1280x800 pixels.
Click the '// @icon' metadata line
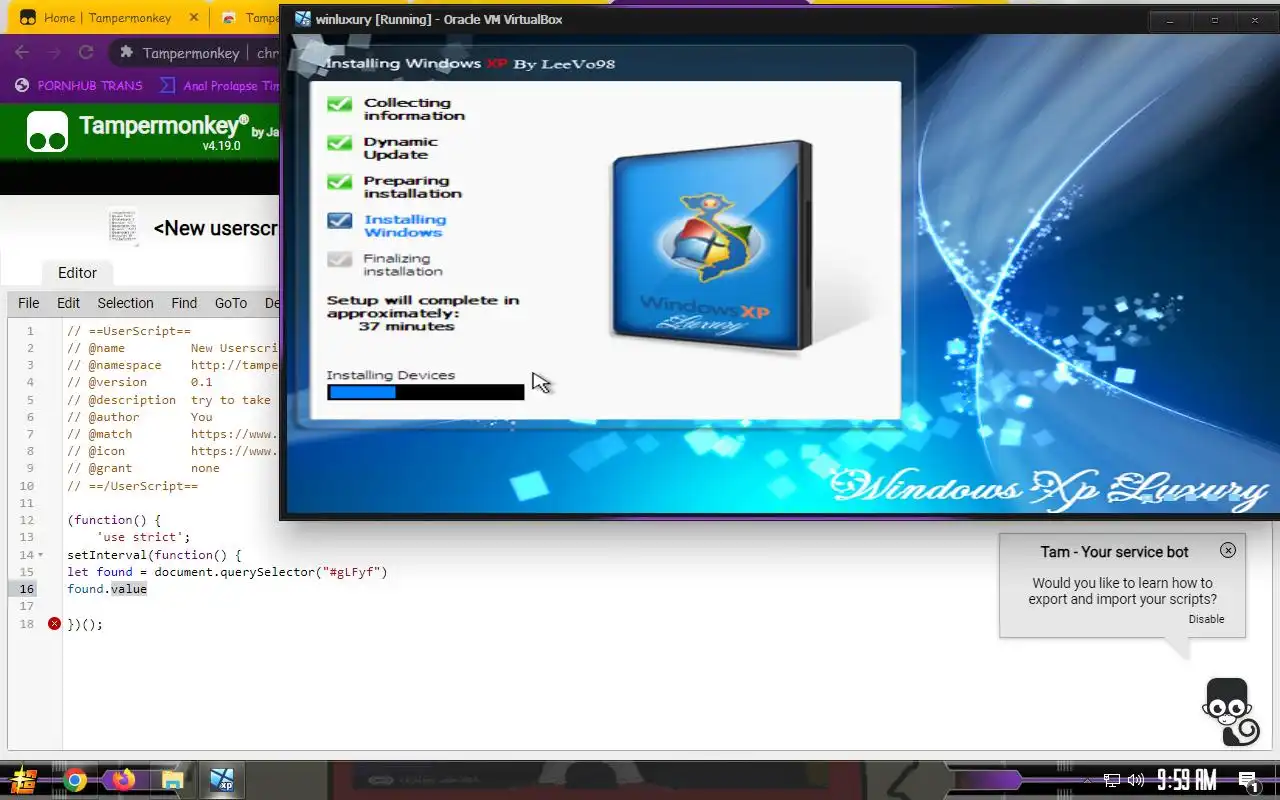click(172, 451)
